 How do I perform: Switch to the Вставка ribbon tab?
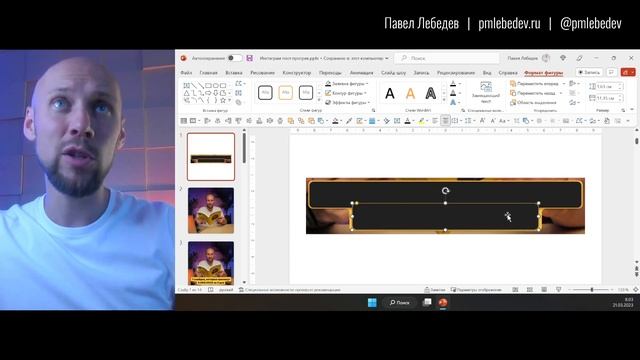pos(234,73)
